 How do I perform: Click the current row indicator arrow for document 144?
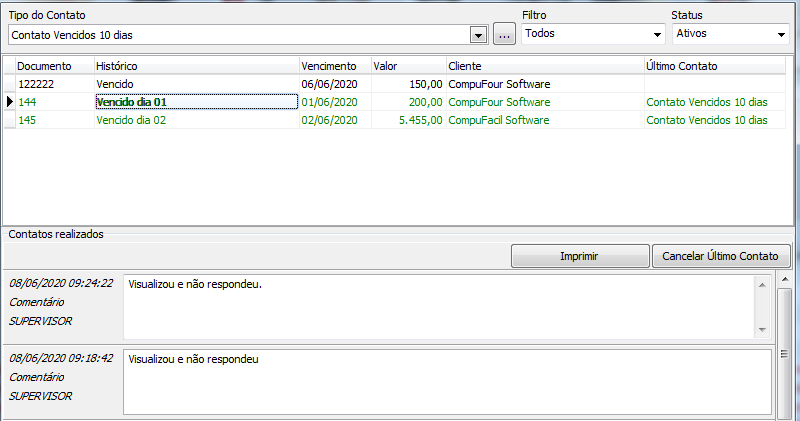9,102
